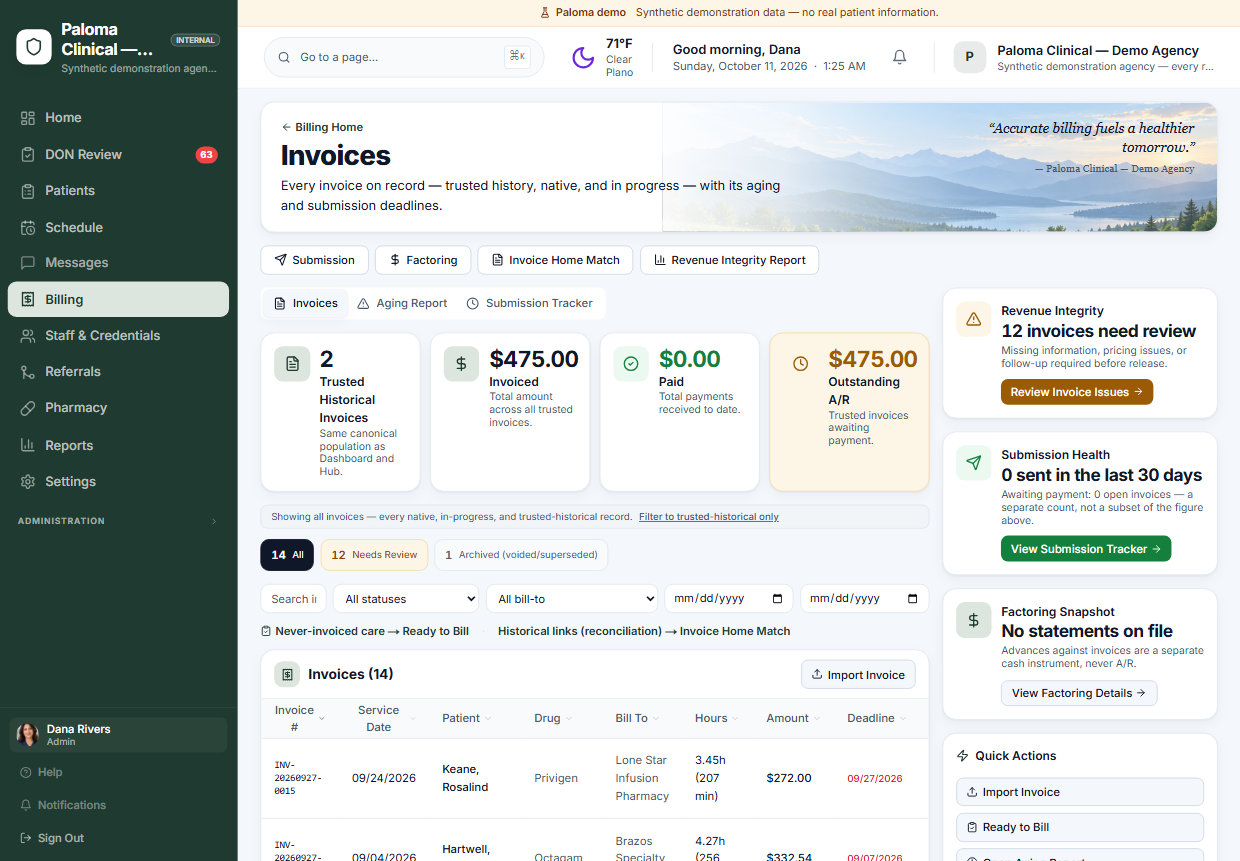Go to Patients in the sidebar
Screen dimensions: 1240x861
118,191
